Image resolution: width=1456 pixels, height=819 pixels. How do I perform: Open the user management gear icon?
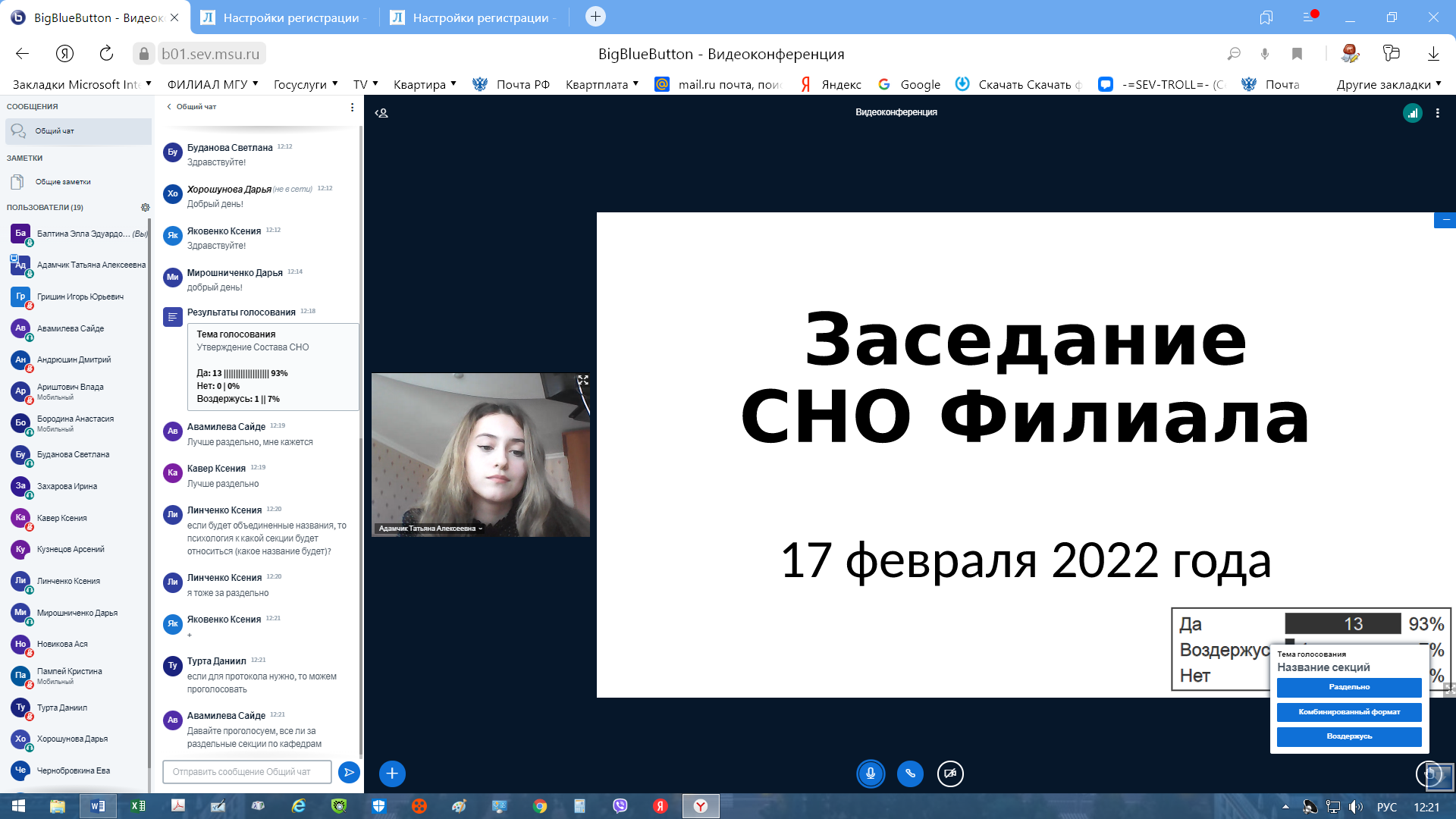pos(145,207)
